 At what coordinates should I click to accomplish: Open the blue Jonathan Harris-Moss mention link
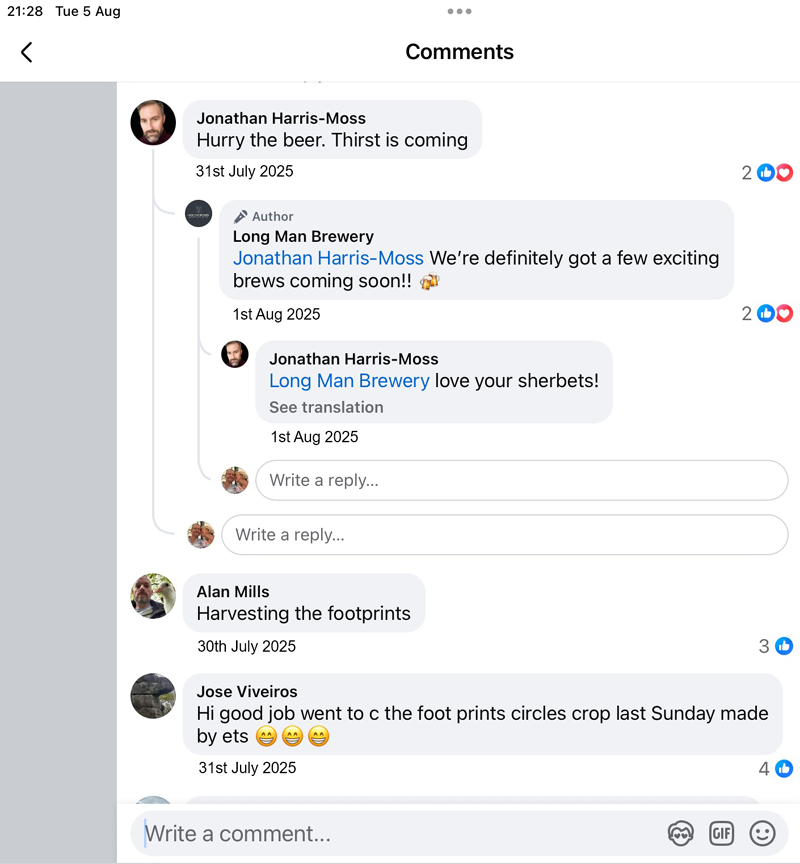click(x=328, y=258)
